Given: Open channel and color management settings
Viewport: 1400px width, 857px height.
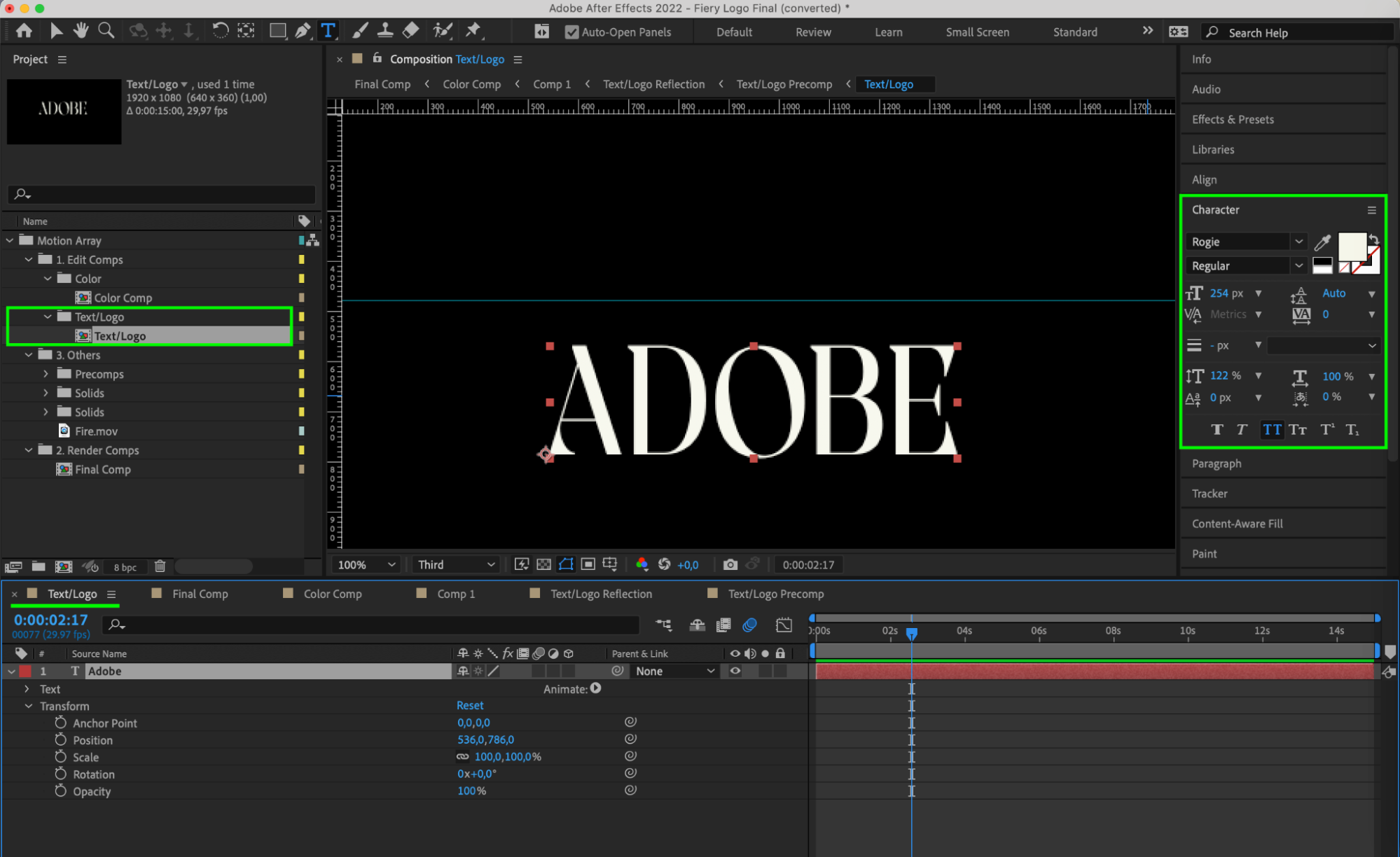Looking at the screenshot, I should pyautogui.click(x=642, y=564).
